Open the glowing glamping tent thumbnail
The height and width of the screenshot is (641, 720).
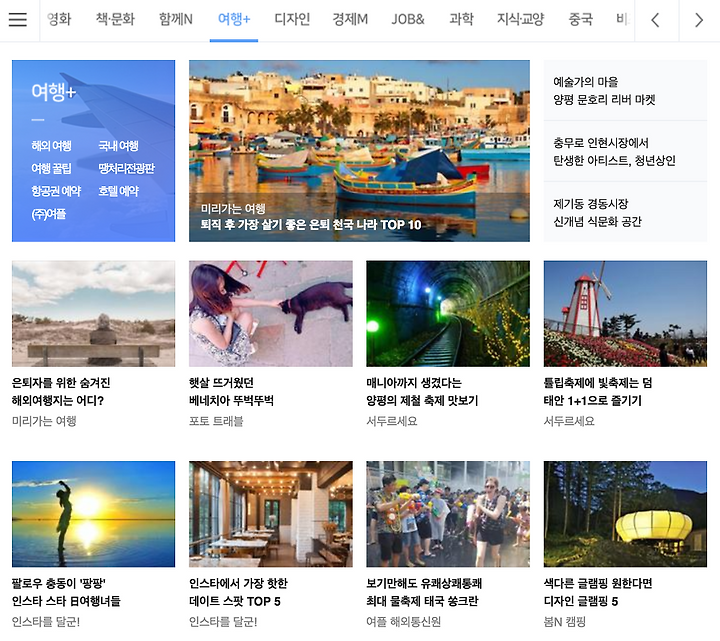click(625, 514)
